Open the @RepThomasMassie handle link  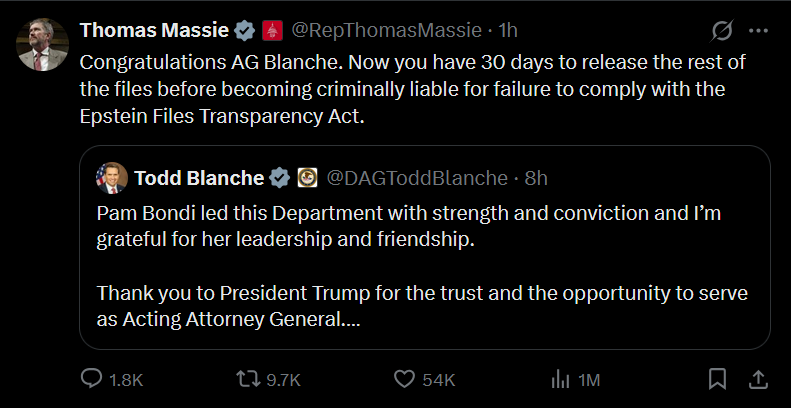click(x=386, y=31)
